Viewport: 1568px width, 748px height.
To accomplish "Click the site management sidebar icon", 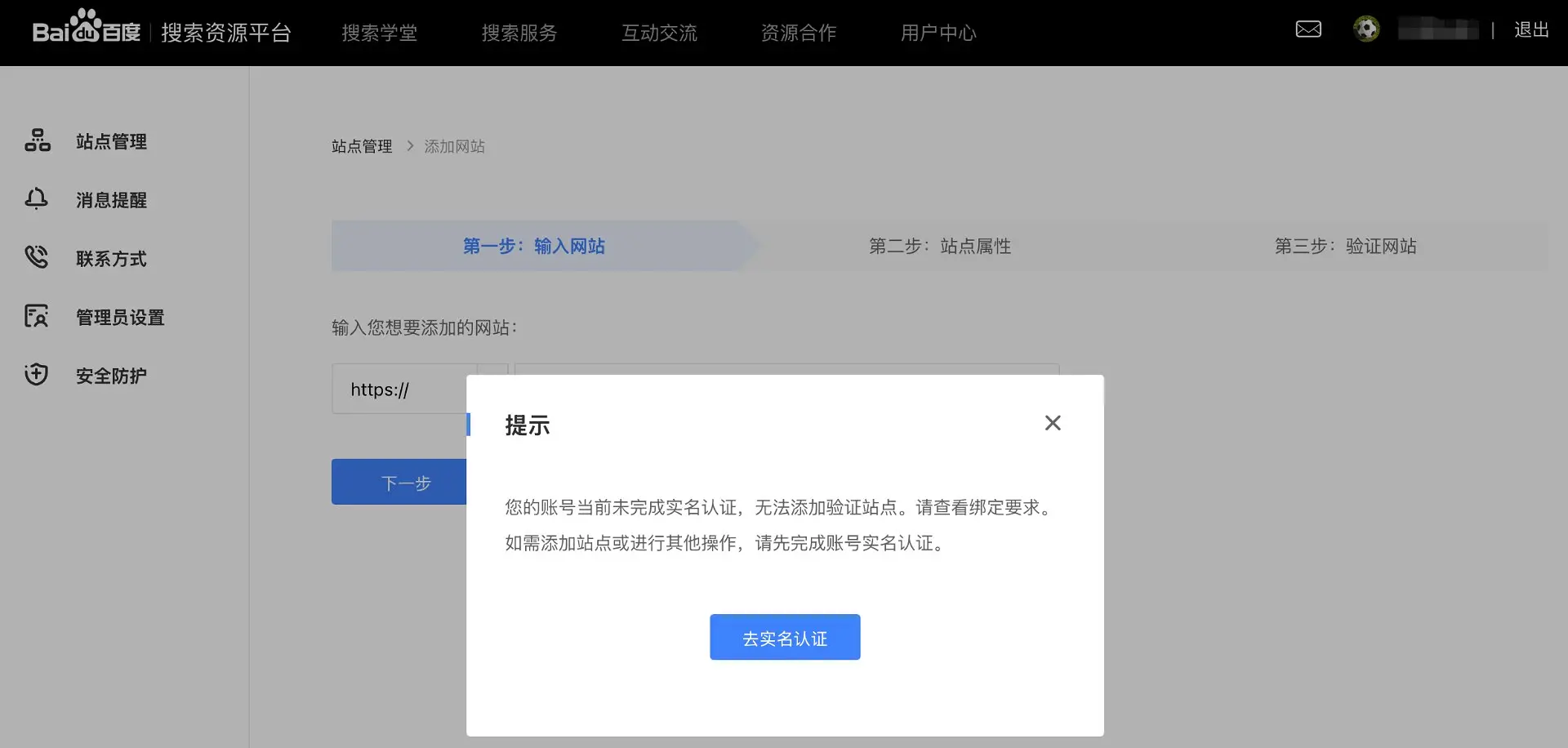I will point(38,140).
